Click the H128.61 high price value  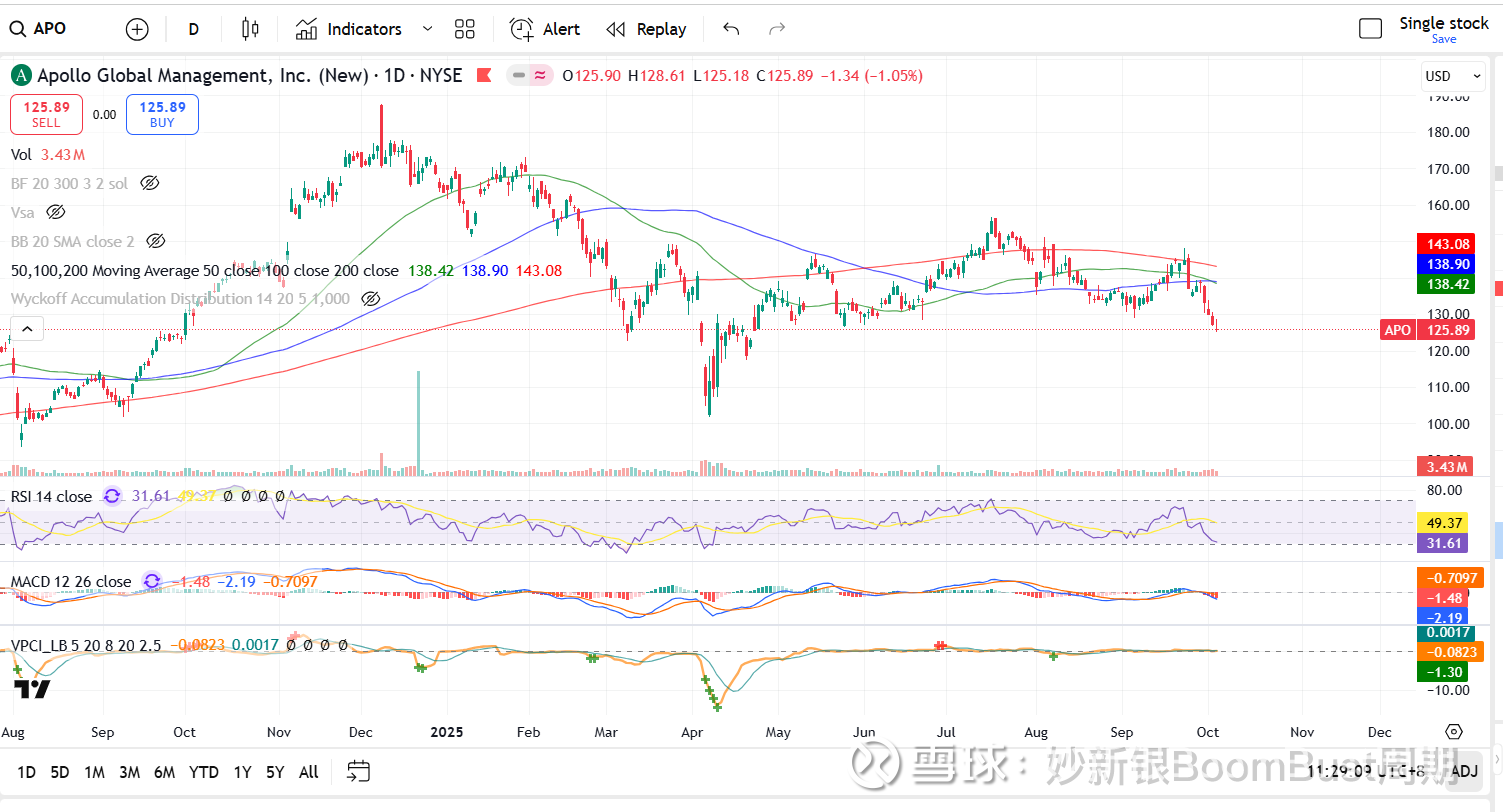pos(657,75)
